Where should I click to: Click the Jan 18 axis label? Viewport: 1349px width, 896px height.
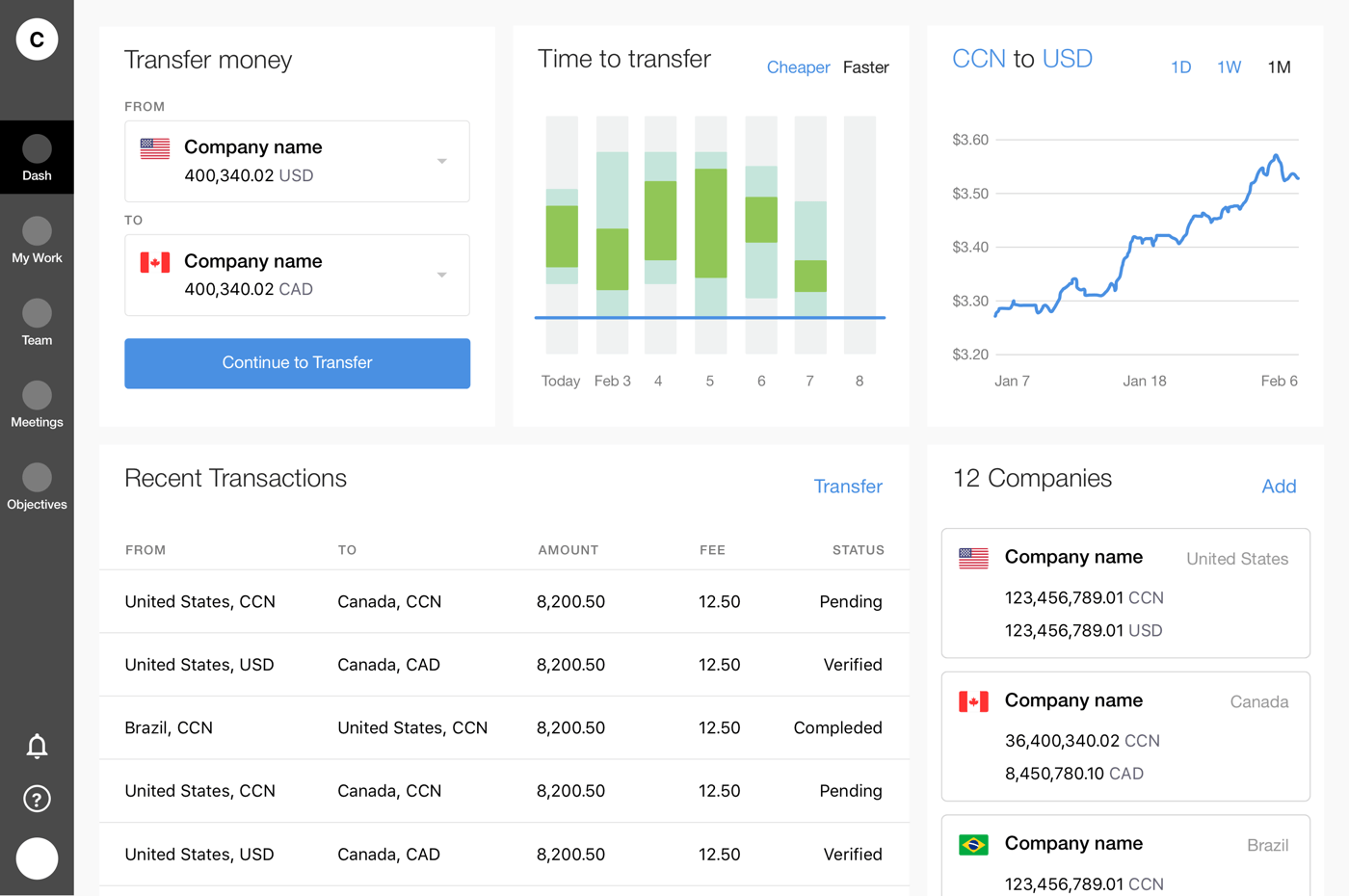pos(1144,382)
